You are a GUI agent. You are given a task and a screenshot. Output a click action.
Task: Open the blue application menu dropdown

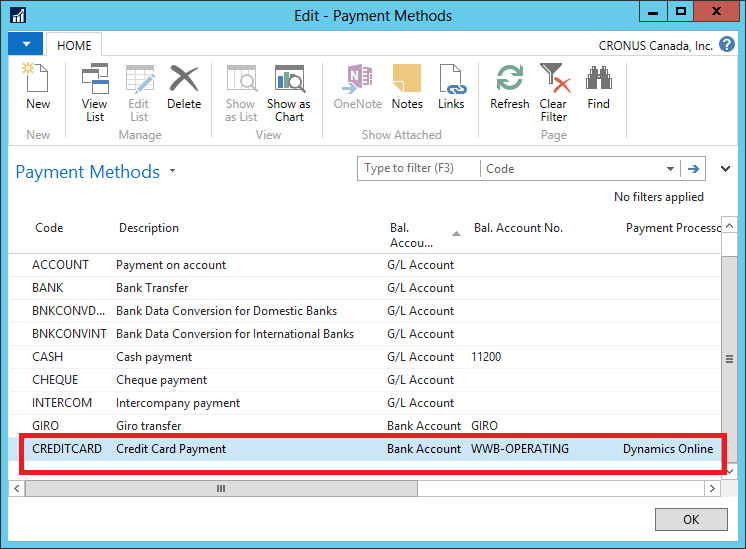(26, 44)
